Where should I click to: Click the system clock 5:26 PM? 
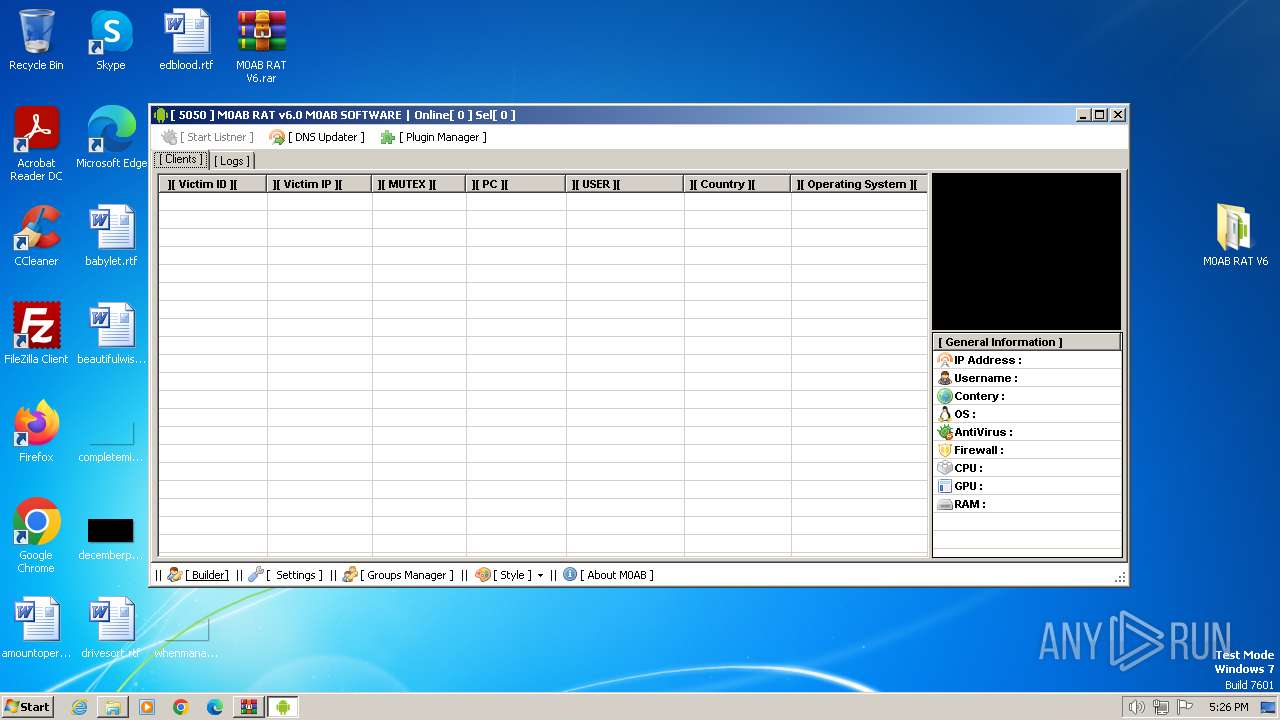[x=1228, y=707]
